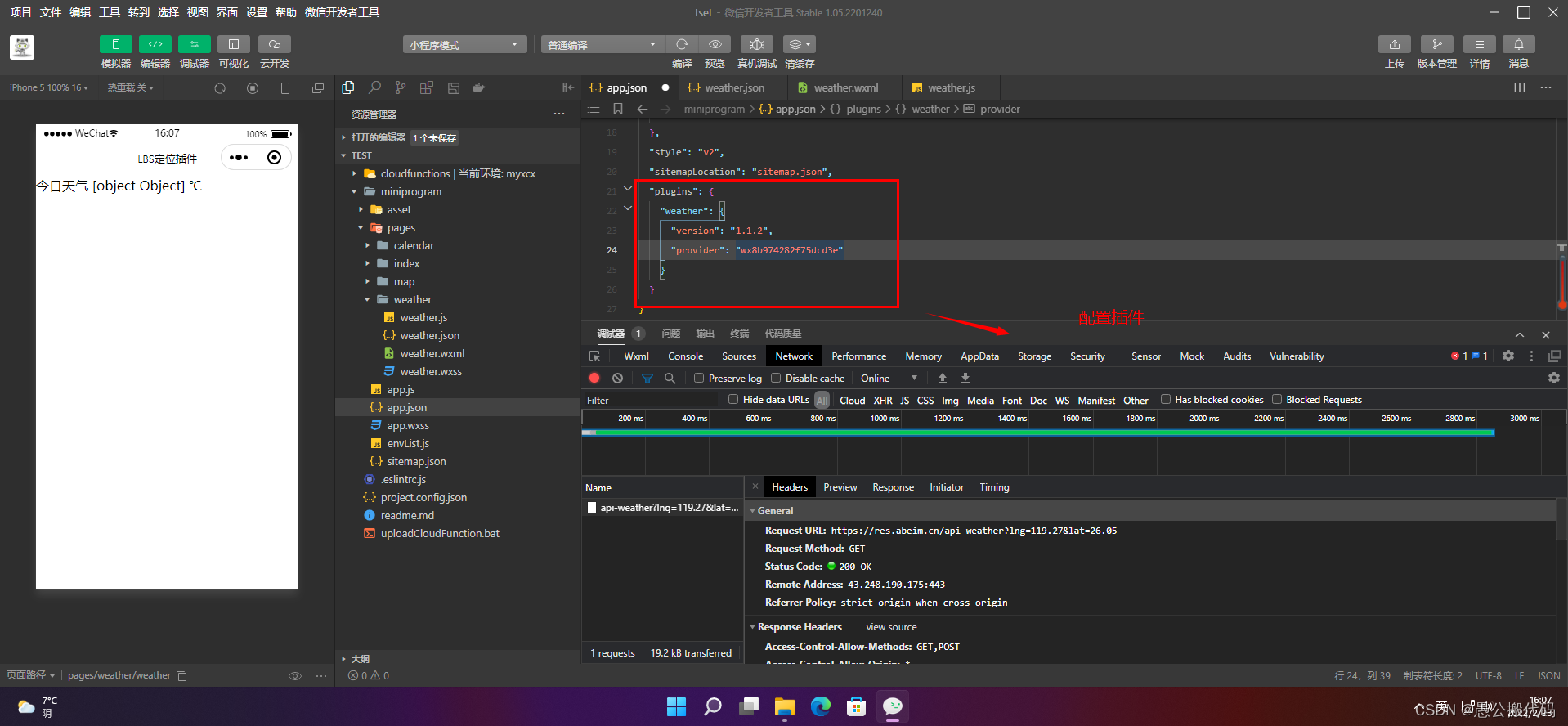Toggle the editor (编辑器) panel button
This screenshot has width=1568, height=726.
pos(155,44)
